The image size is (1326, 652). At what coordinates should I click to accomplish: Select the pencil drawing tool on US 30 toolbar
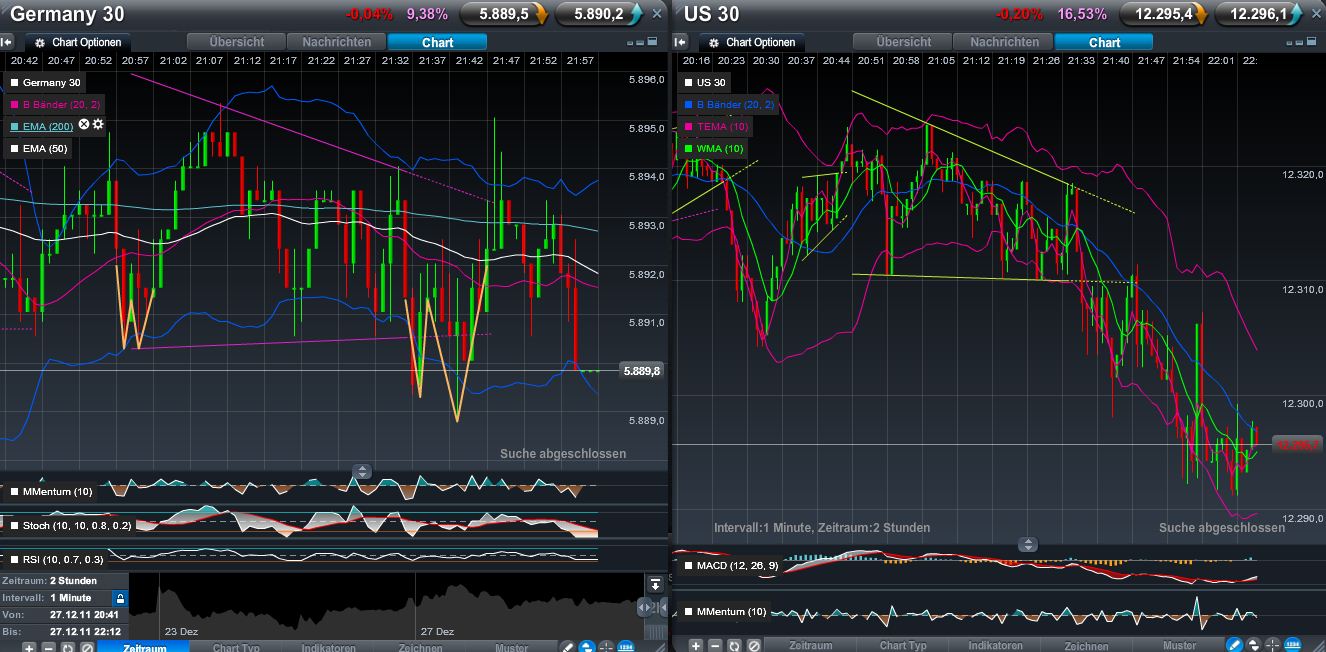1233,645
